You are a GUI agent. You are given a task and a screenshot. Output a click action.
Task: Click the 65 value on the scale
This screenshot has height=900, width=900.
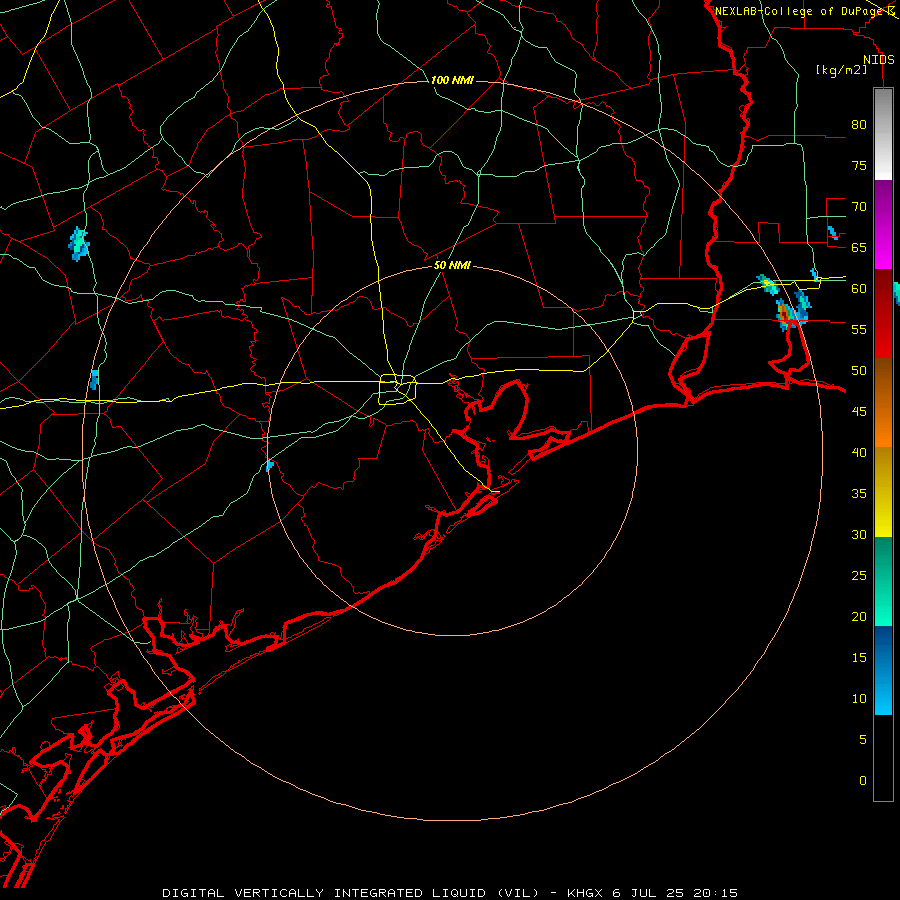coord(859,247)
